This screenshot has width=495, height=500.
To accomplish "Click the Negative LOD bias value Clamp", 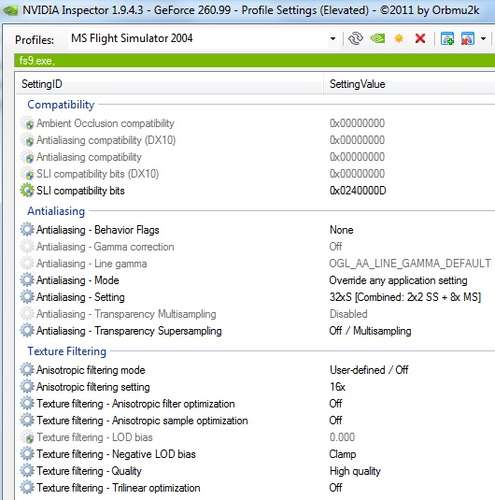I will click(343, 454).
